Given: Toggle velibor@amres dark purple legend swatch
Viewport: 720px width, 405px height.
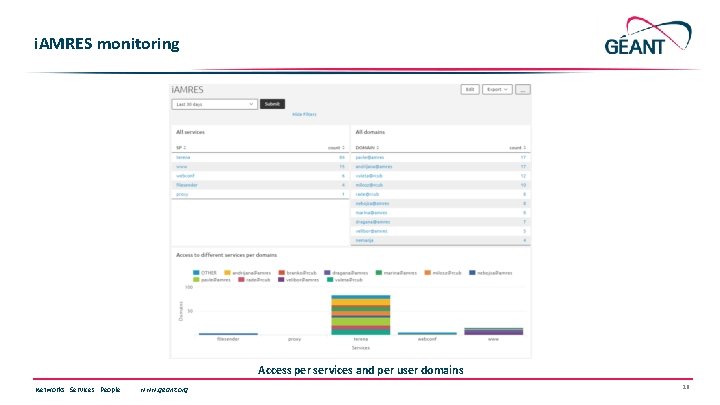Looking at the screenshot, I should 281,280.
